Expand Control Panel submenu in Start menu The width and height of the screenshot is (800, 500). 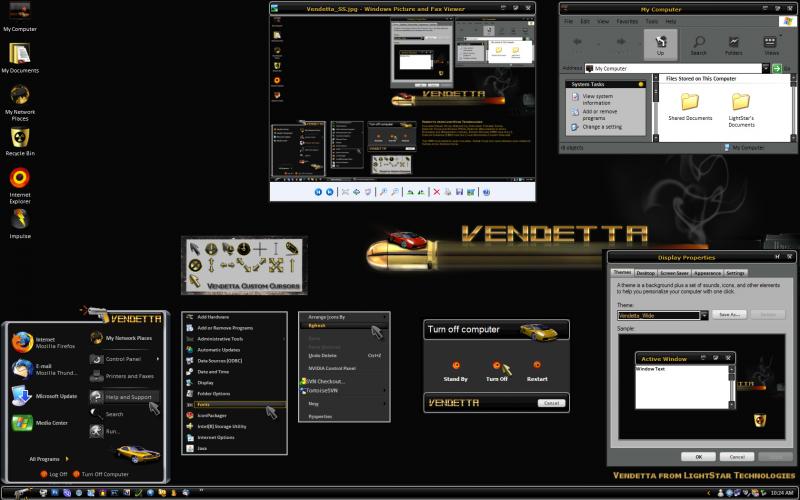click(x=124, y=359)
